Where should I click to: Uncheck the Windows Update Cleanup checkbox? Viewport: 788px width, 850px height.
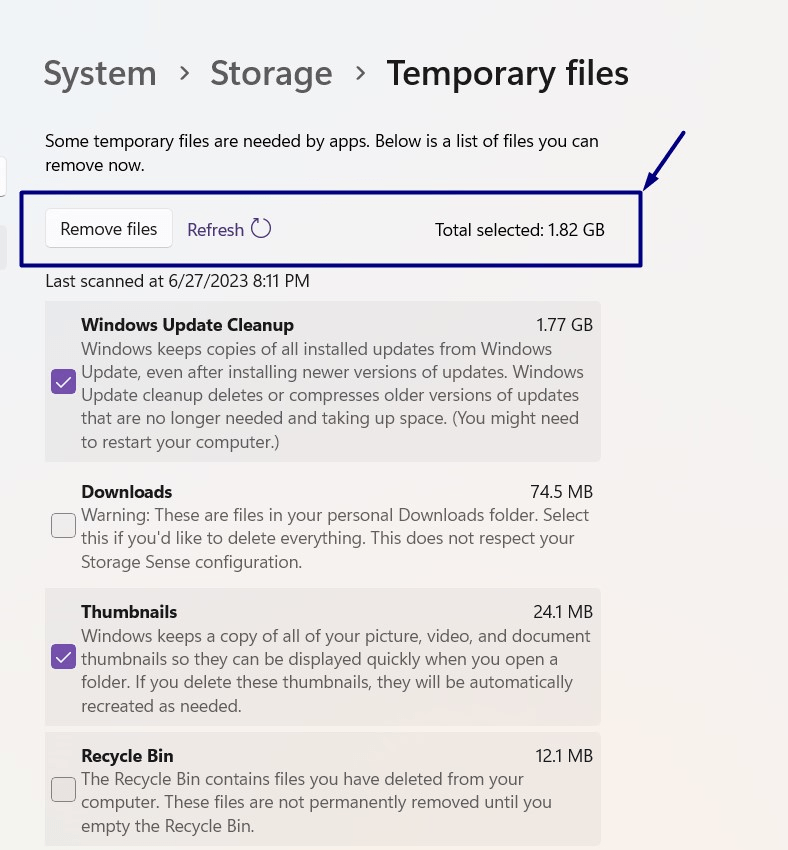63,381
